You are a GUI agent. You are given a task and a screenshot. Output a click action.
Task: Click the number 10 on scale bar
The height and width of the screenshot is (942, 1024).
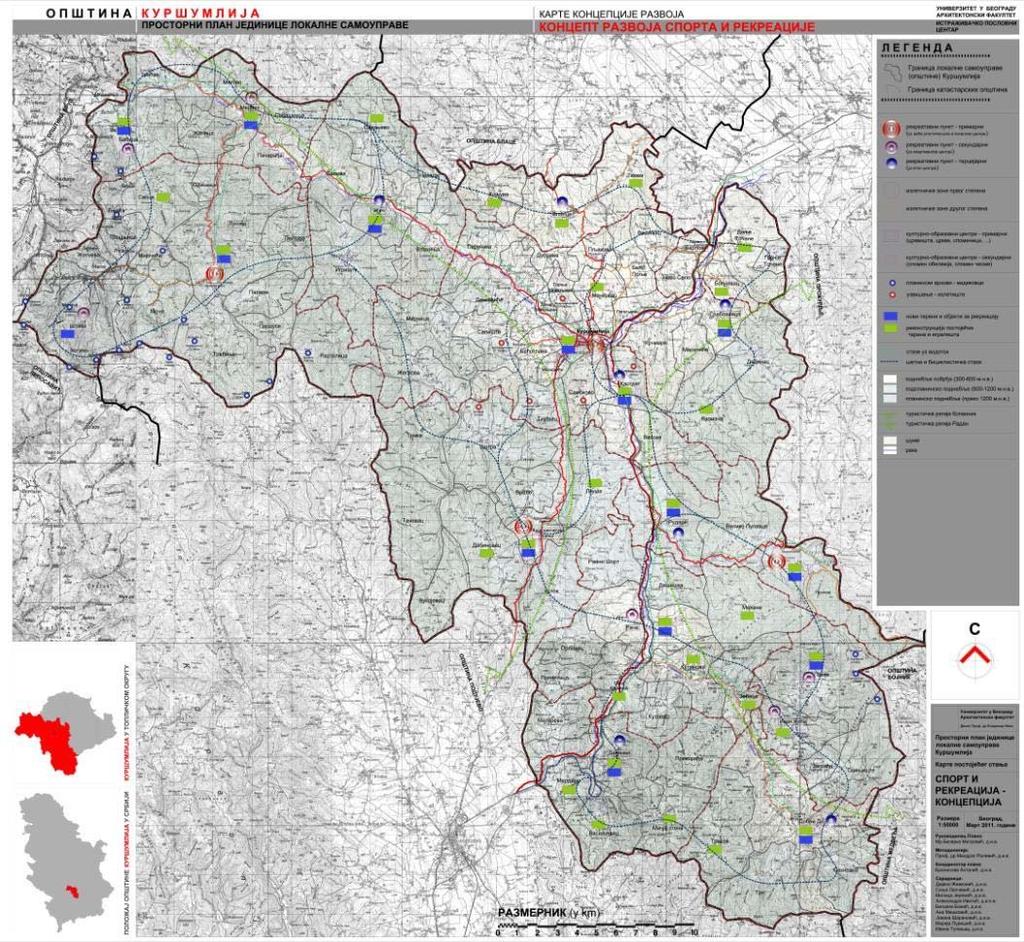click(x=694, y=933)
